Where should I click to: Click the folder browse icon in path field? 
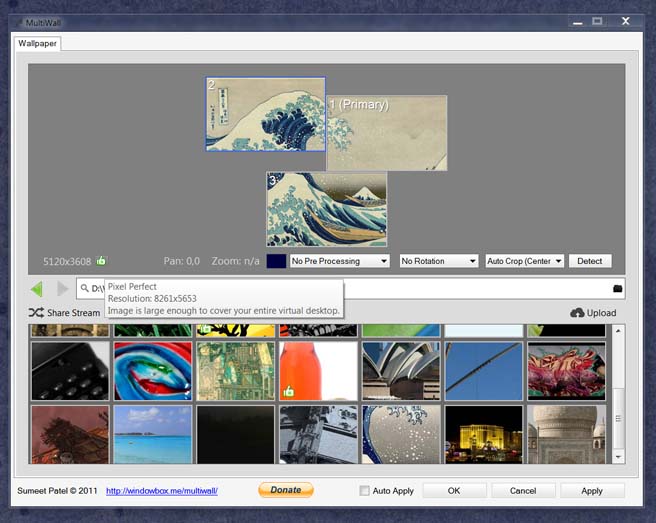point(618,289)
